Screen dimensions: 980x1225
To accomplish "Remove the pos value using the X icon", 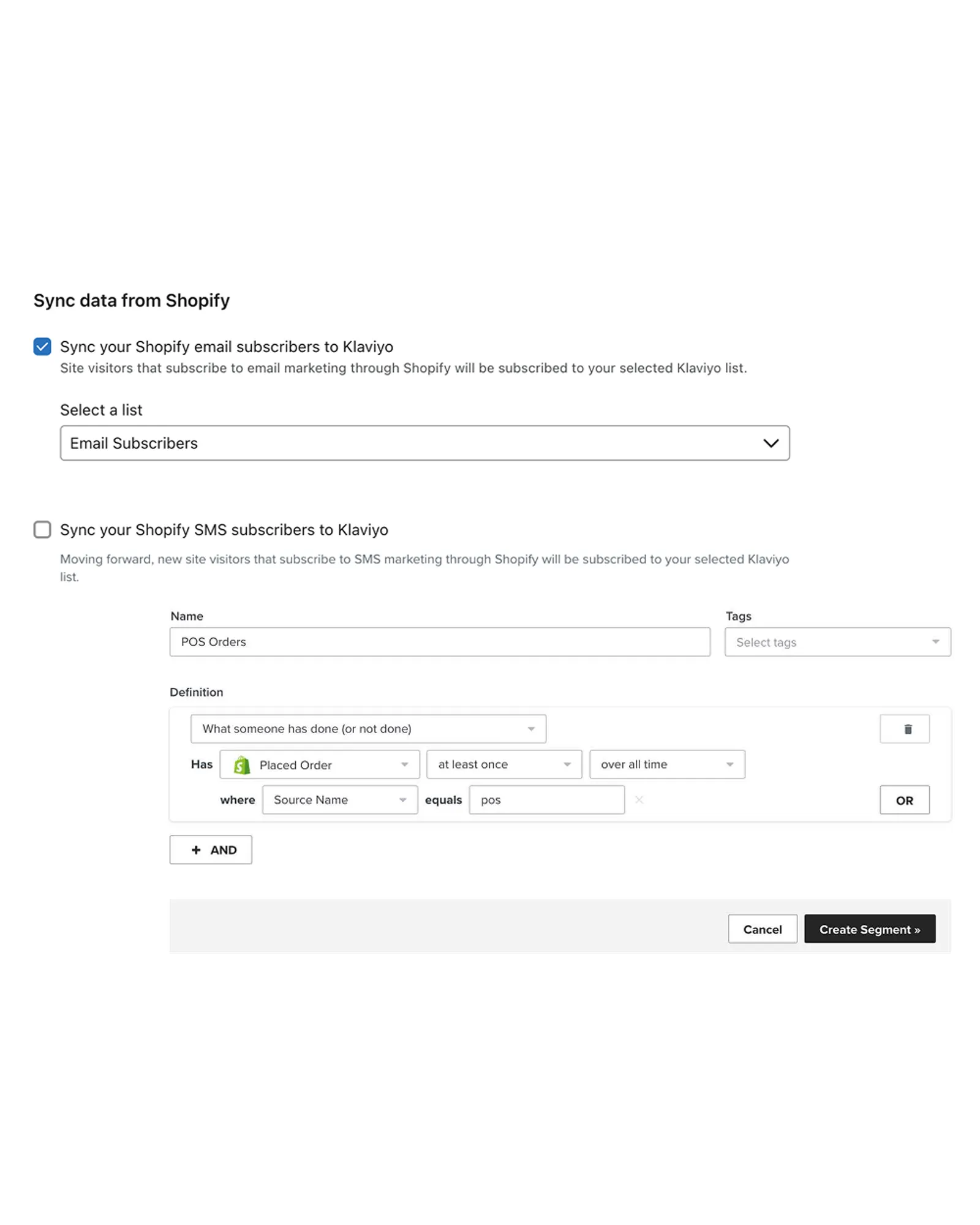I will point(639,799).
